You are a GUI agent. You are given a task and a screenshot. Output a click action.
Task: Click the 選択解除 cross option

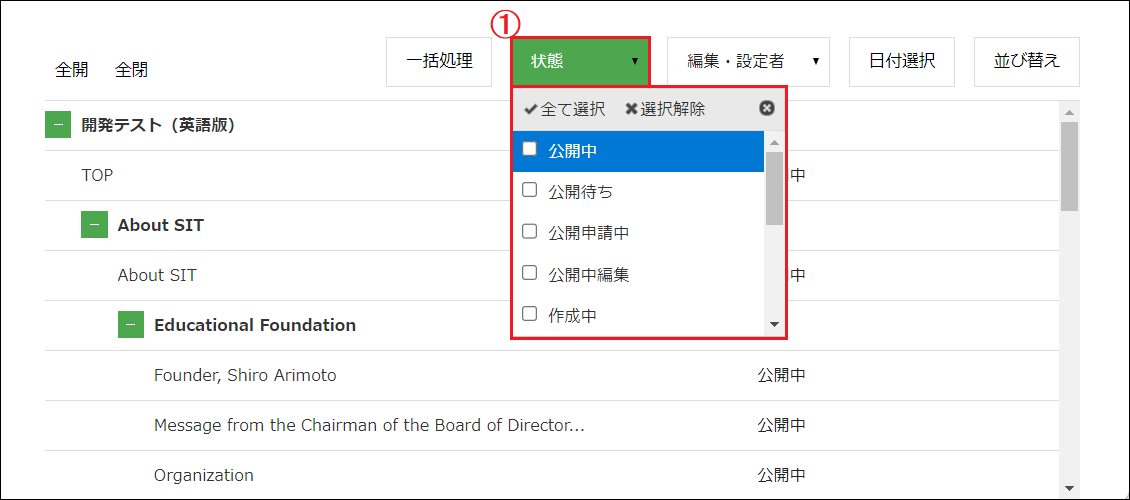(664, 110)
